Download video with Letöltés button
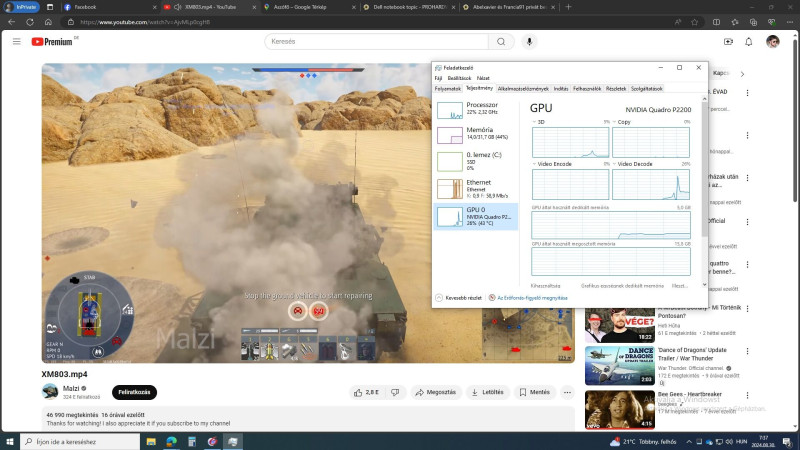Viewport: 800px width, 450px height. tap(488, 392)
